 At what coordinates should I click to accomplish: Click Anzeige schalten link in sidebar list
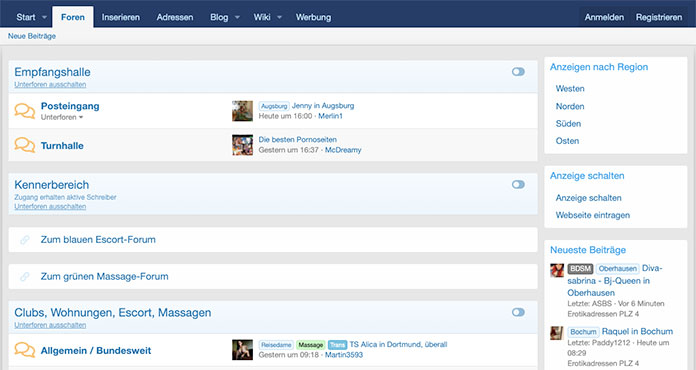pyautogui.click(x=589, y=198)
